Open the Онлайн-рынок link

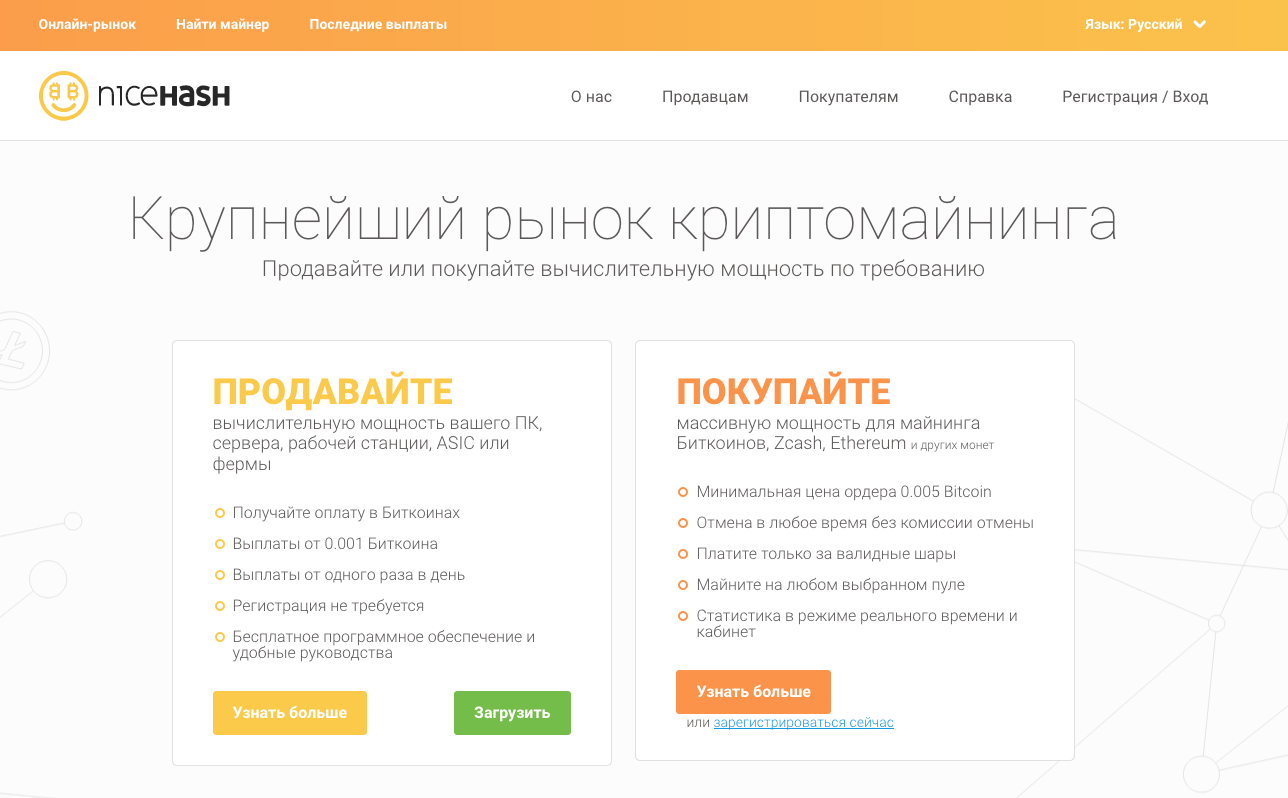(87, 24)
